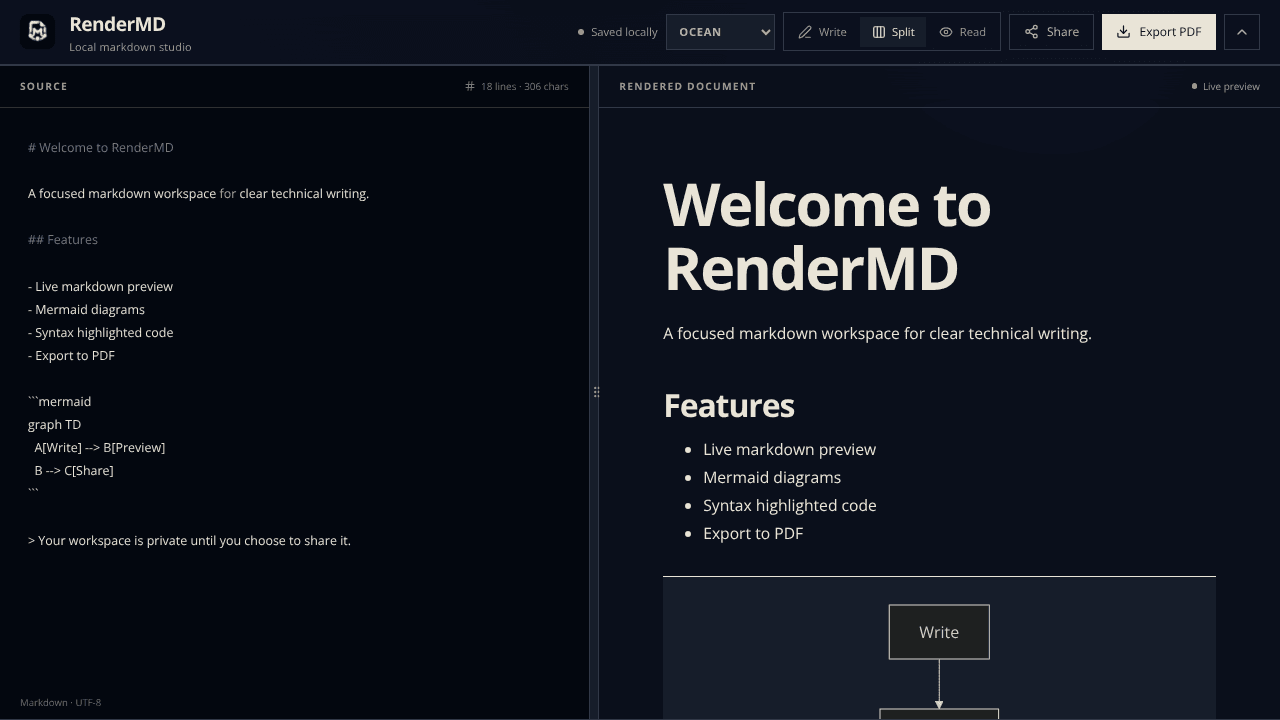
Task: Click the '- Live markdown preview' source line
Action: pyautogui.click(x=100, y=286)
